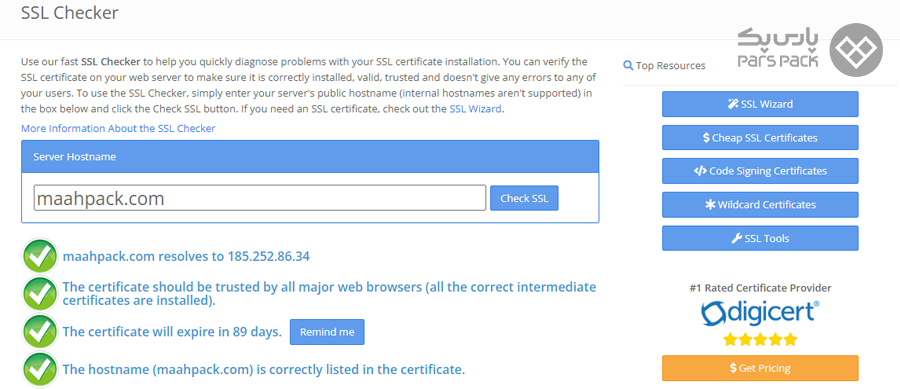Click the Top Resources heading

coord(670,65)
